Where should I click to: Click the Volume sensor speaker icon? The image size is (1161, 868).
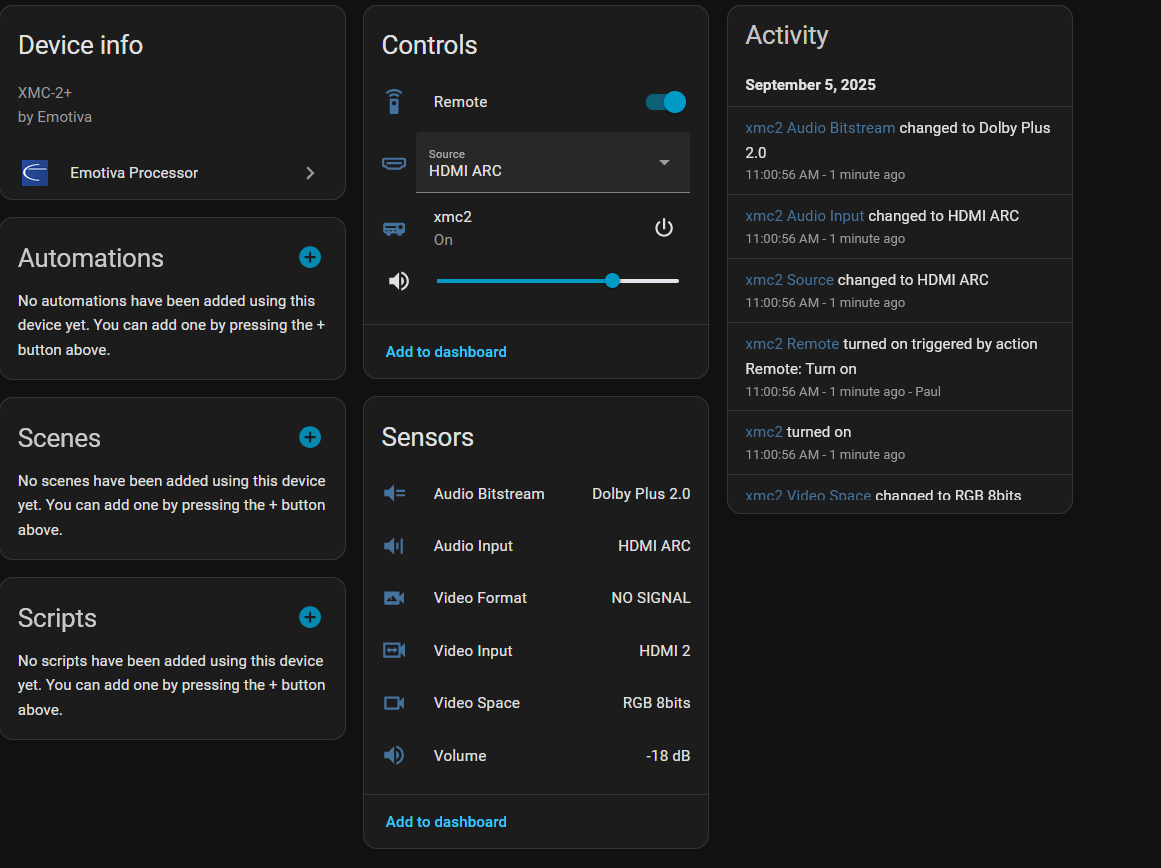[x=394, y=755]
